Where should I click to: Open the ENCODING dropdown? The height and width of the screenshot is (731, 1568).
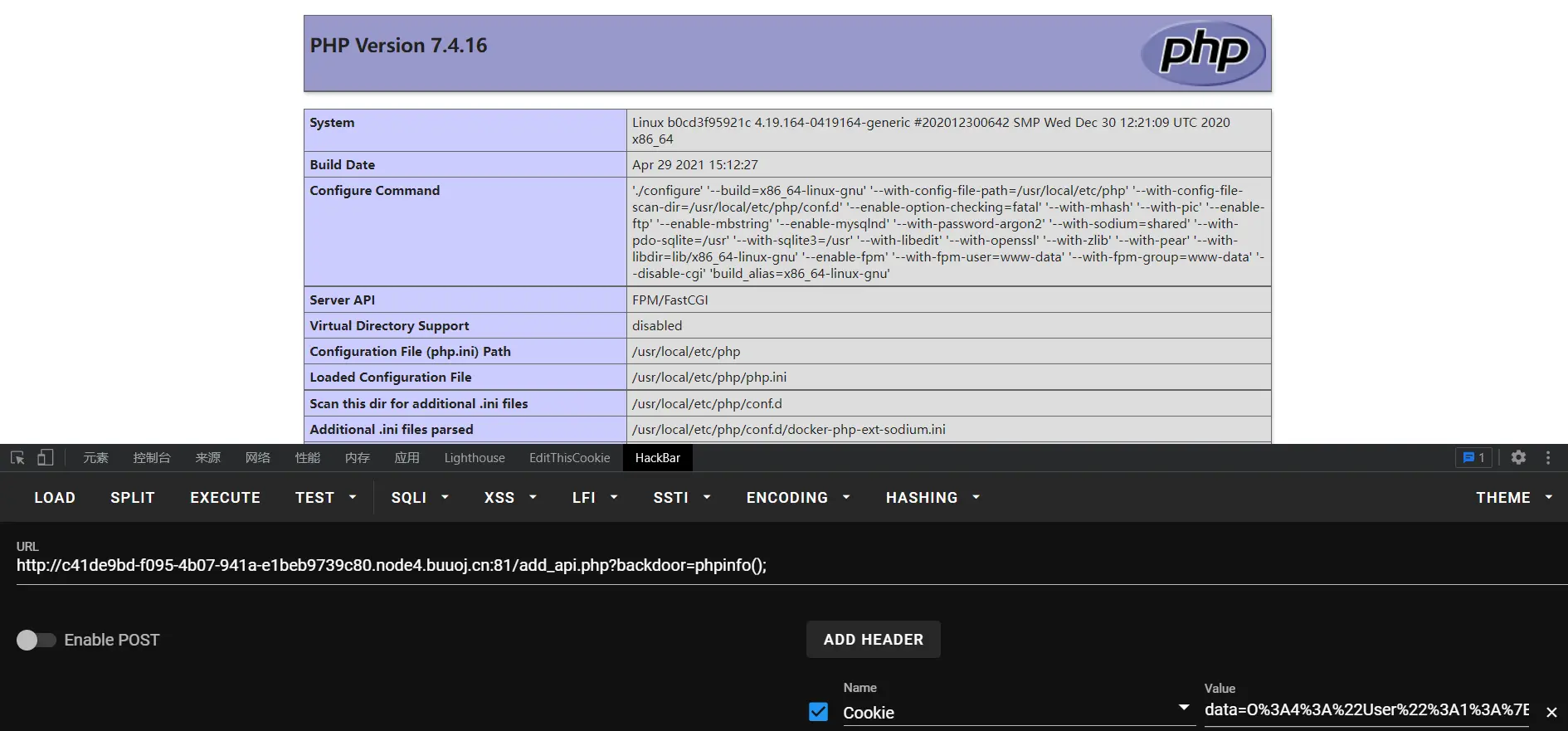[x=797, y=498]
